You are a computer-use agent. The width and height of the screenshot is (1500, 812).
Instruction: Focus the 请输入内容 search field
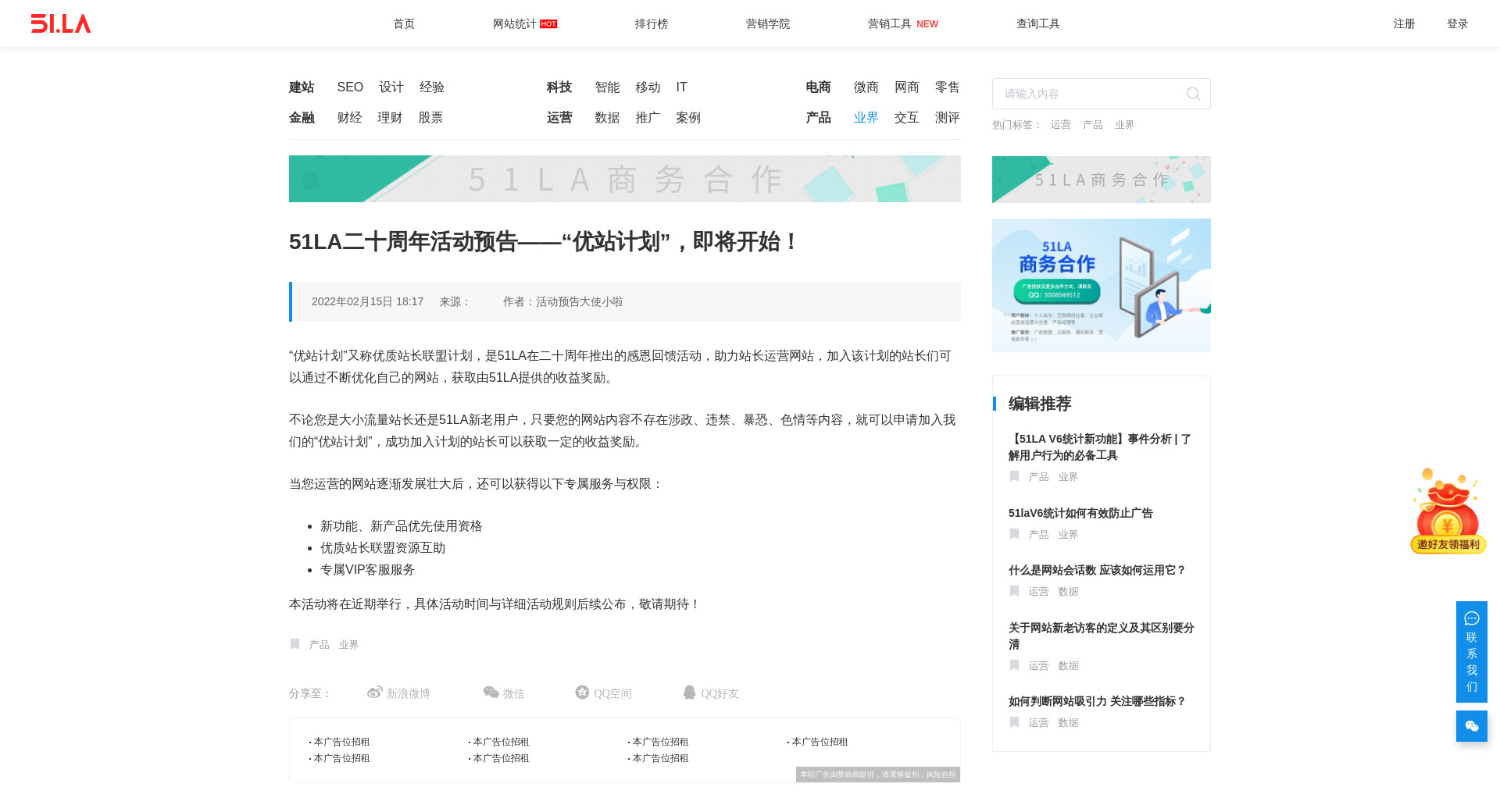pos(1090,94)
